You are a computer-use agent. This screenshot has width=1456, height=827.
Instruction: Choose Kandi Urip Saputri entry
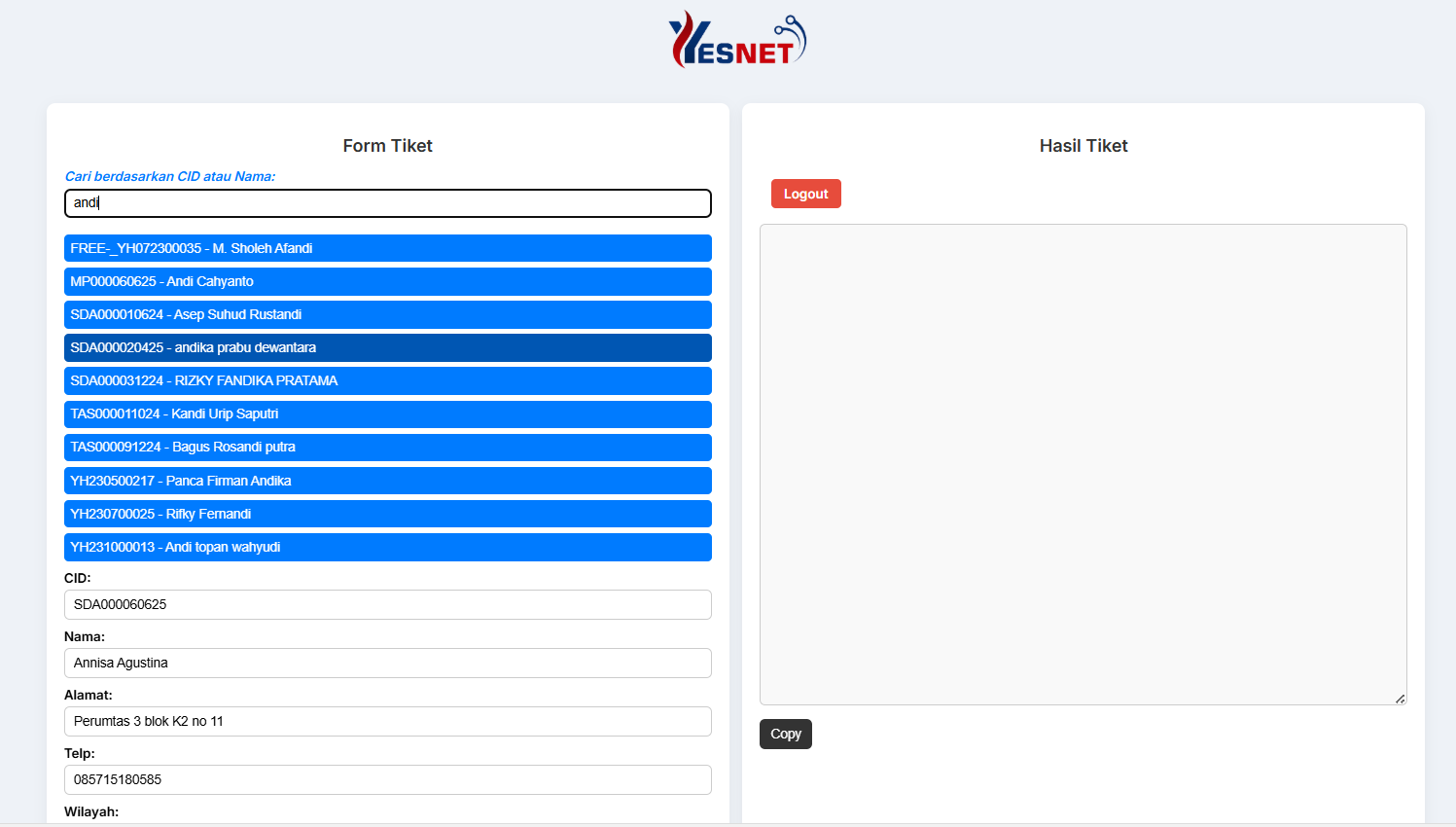tap(387, 413)
